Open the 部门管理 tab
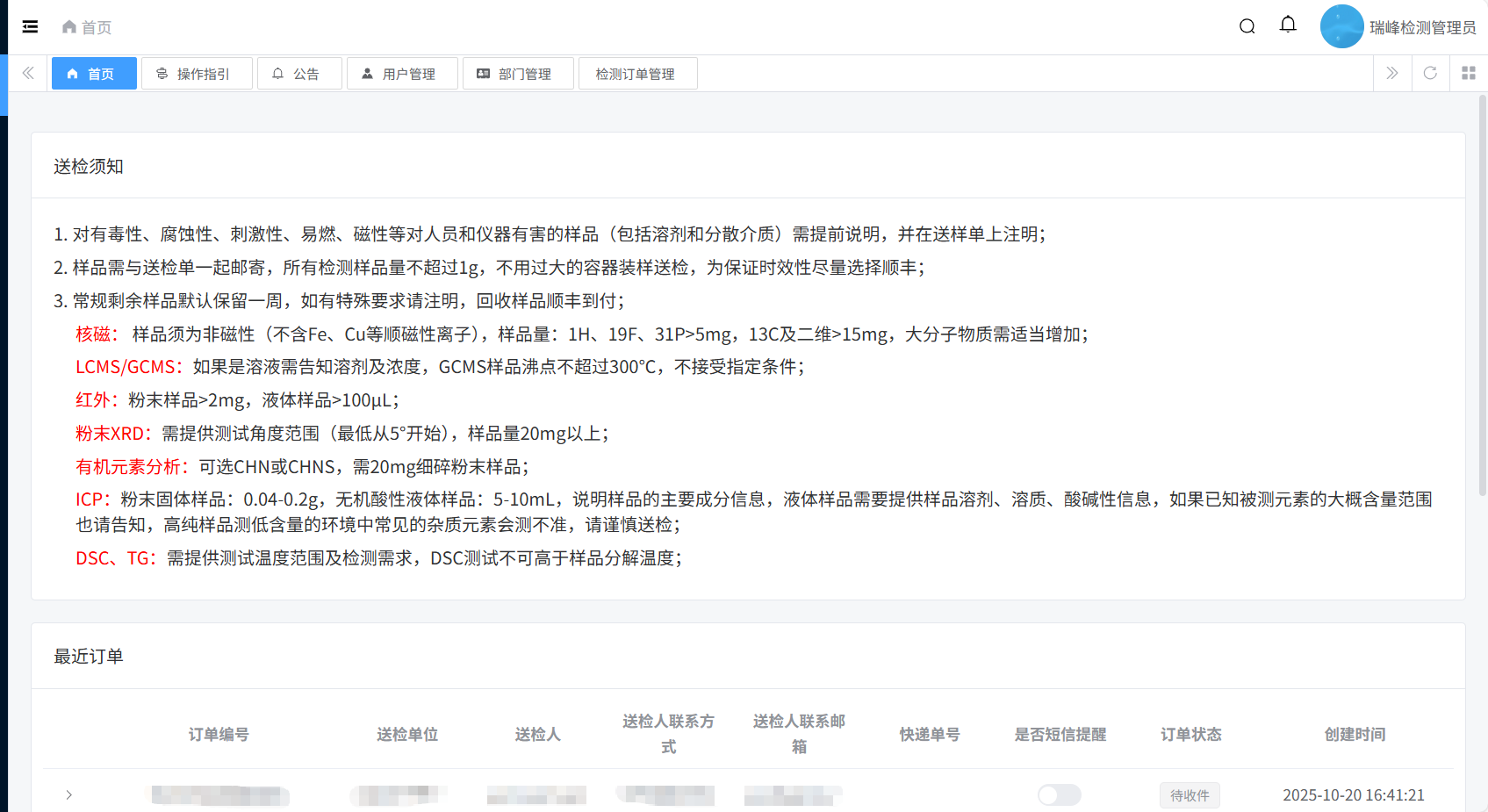1488x812 pixels. click(518, 74)
